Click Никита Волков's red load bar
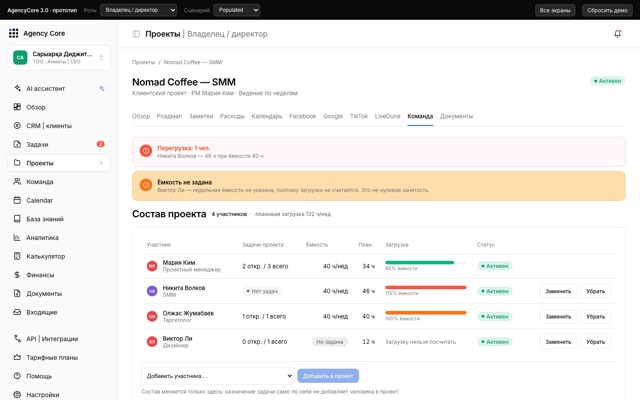Viewport: 640px width, 400px height. click(x=425, y=287)
